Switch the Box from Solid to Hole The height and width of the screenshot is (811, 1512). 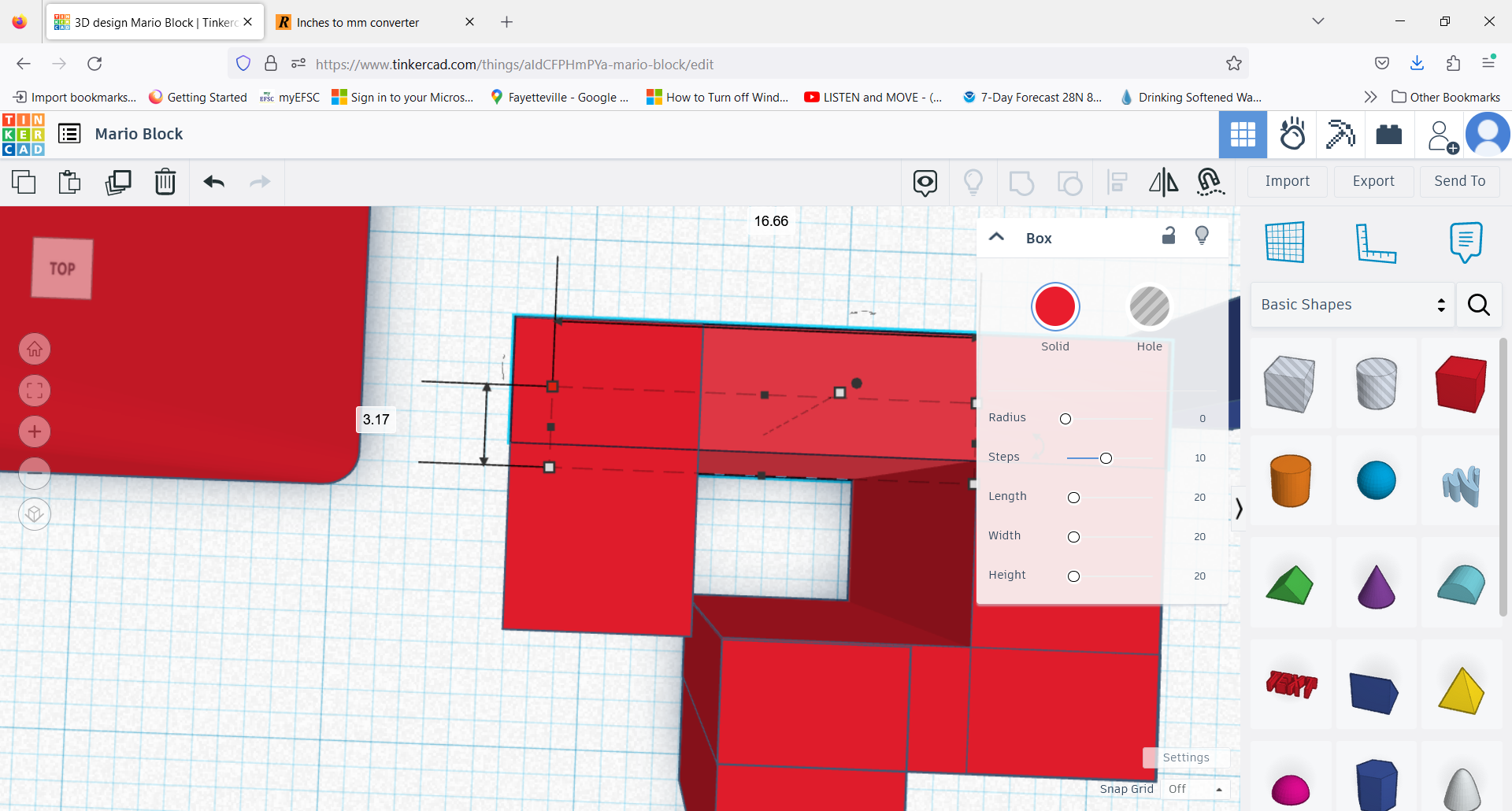click(1149, 307)
